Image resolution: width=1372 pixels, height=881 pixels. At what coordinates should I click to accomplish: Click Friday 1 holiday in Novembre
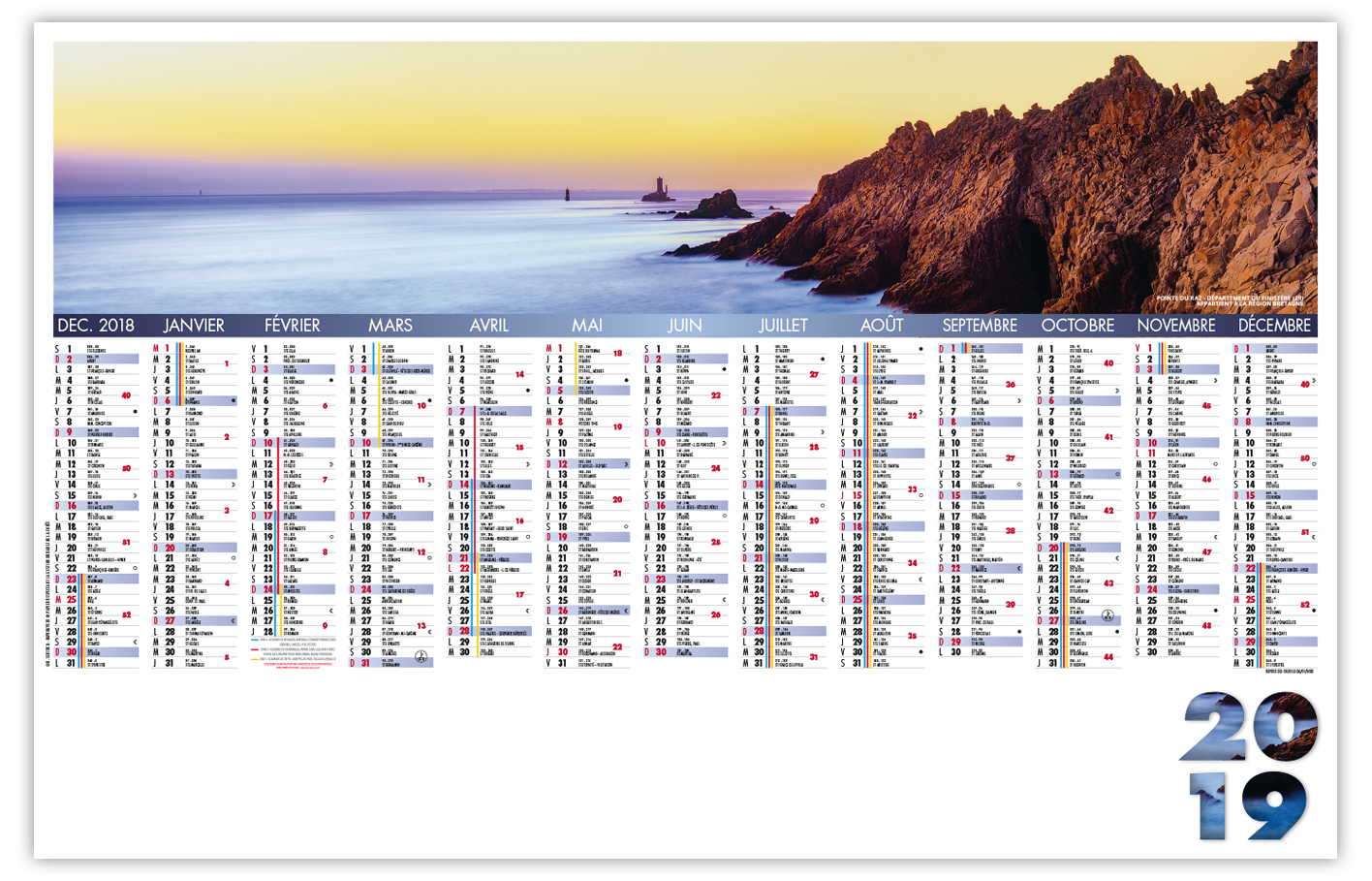point(1176,349)
